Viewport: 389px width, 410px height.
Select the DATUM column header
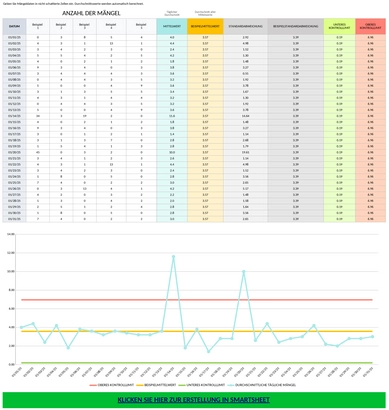click(x=14, y=26)
